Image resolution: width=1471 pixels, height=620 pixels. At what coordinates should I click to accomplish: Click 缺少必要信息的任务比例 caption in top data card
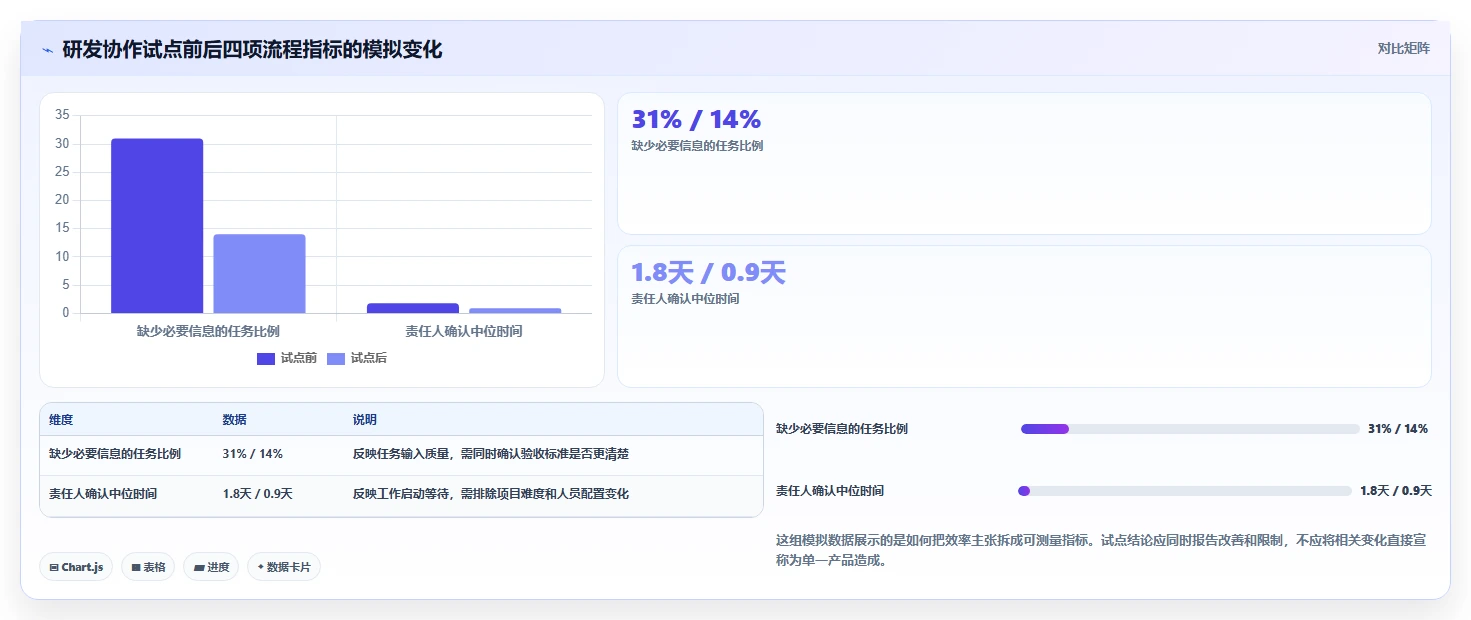tap(697, 146)
